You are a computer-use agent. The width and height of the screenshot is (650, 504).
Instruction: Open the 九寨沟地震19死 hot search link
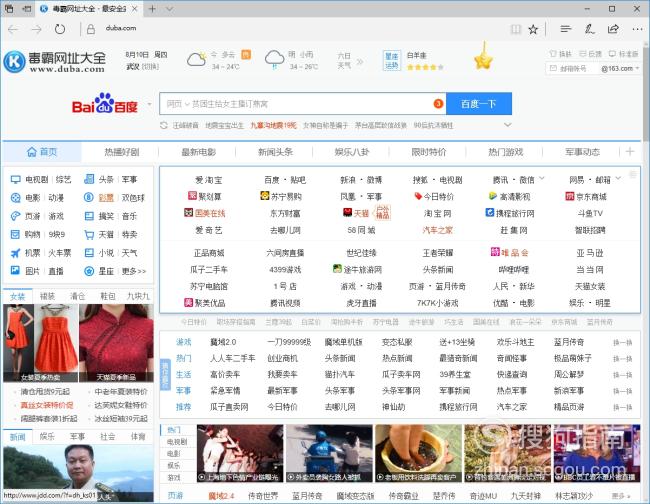[273, 125]
